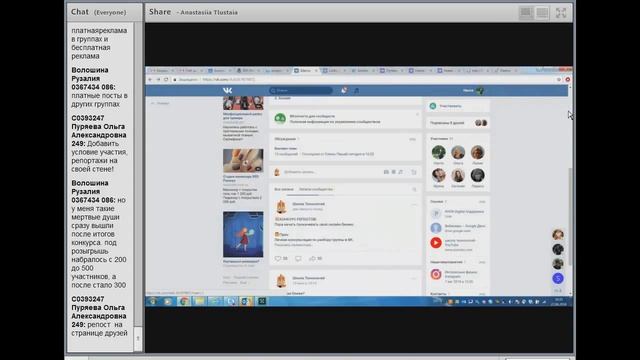Click the second post's author name

pos(309,278)
